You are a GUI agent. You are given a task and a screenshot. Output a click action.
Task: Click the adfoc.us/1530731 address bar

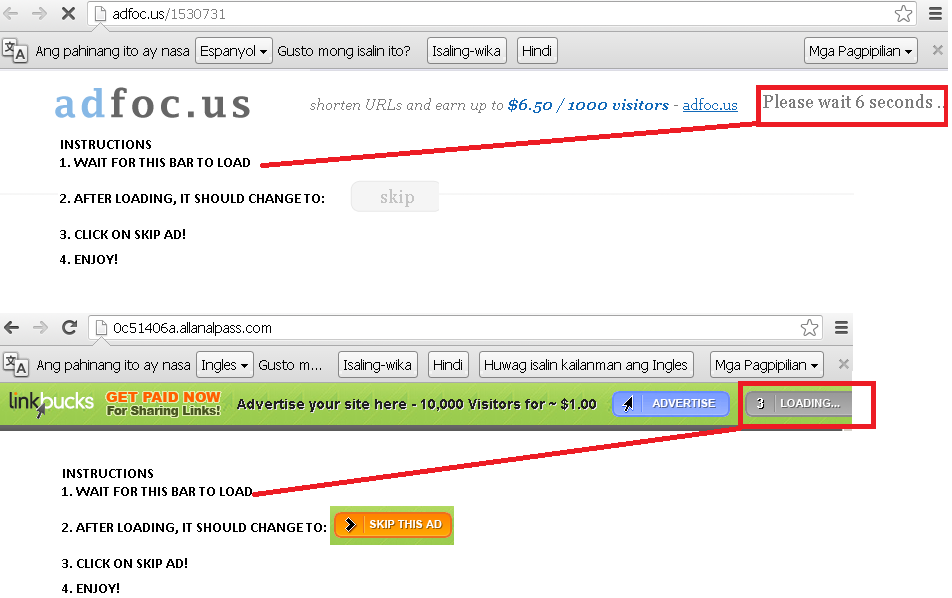pyautogui.click(x=500, y=14)
